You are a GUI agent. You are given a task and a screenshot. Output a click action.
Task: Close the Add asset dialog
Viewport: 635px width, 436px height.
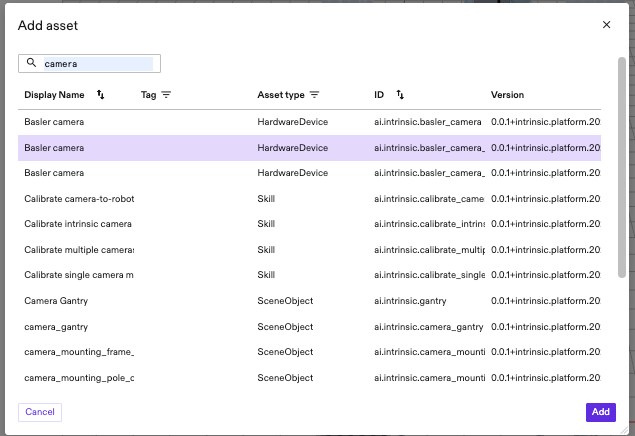[x=606, y=25]
